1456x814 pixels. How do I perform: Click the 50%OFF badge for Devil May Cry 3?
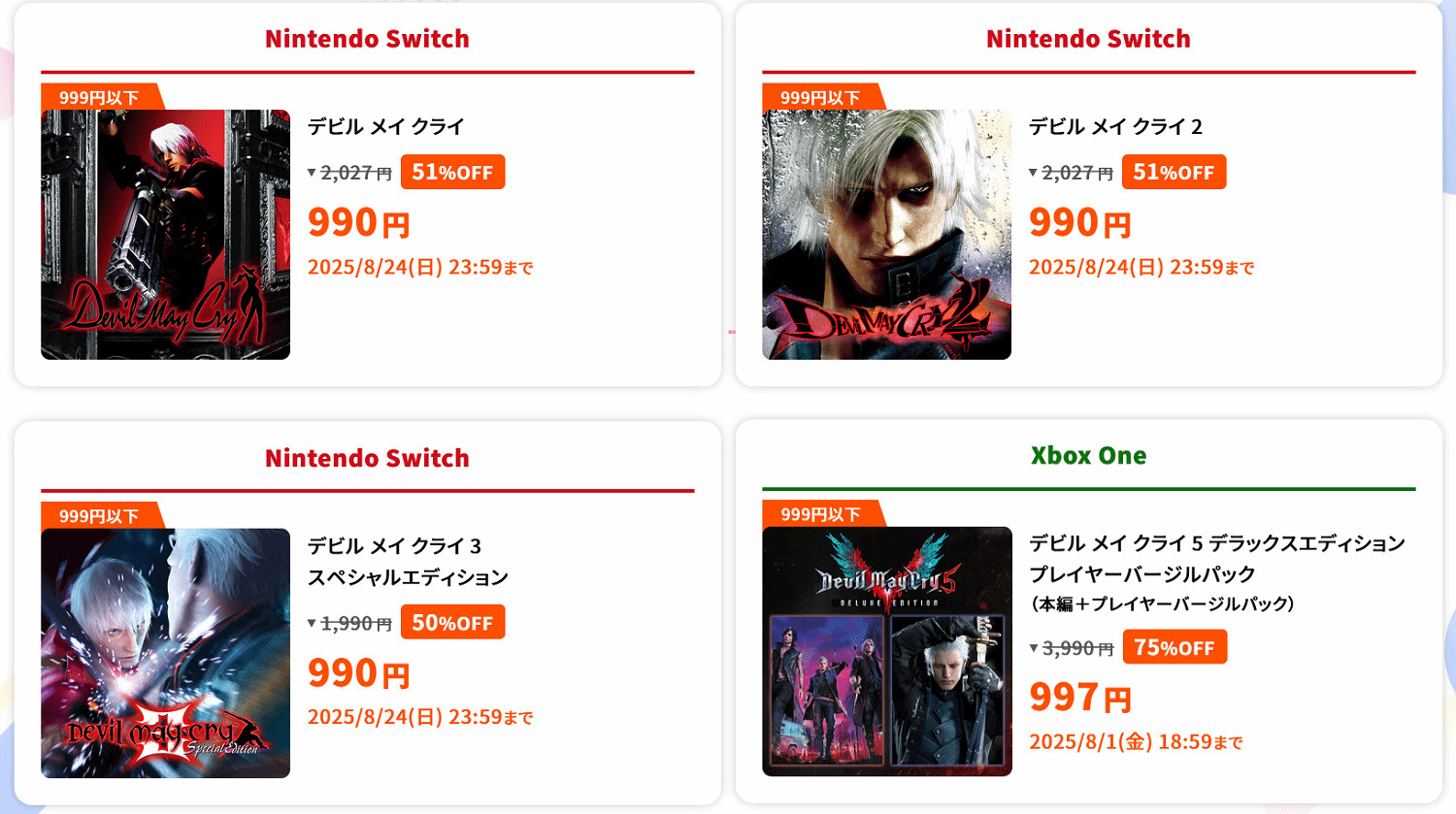tap(452, 623)
